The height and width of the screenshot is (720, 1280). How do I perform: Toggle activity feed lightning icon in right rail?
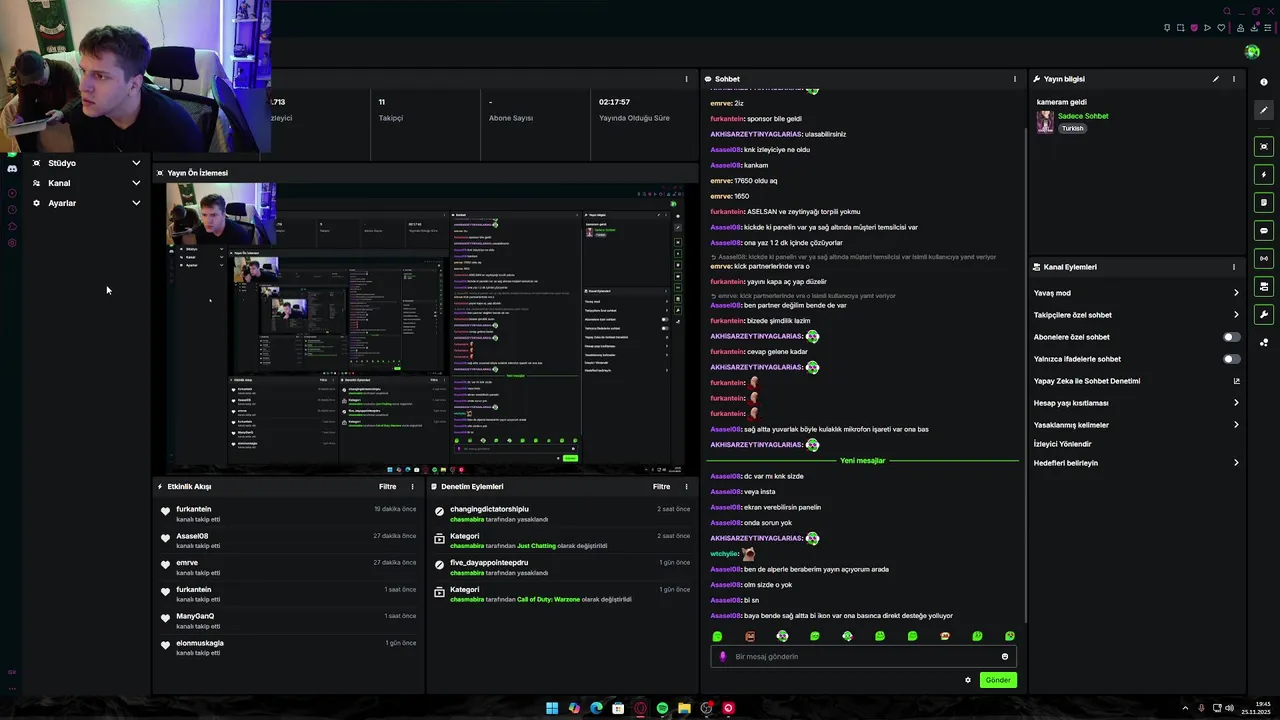tap(1264, 175)
